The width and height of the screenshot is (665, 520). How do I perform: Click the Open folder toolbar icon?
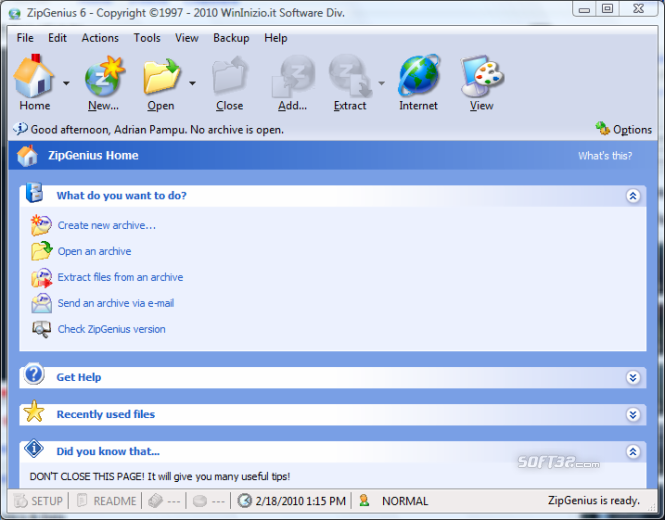click(x=162, y=76)
